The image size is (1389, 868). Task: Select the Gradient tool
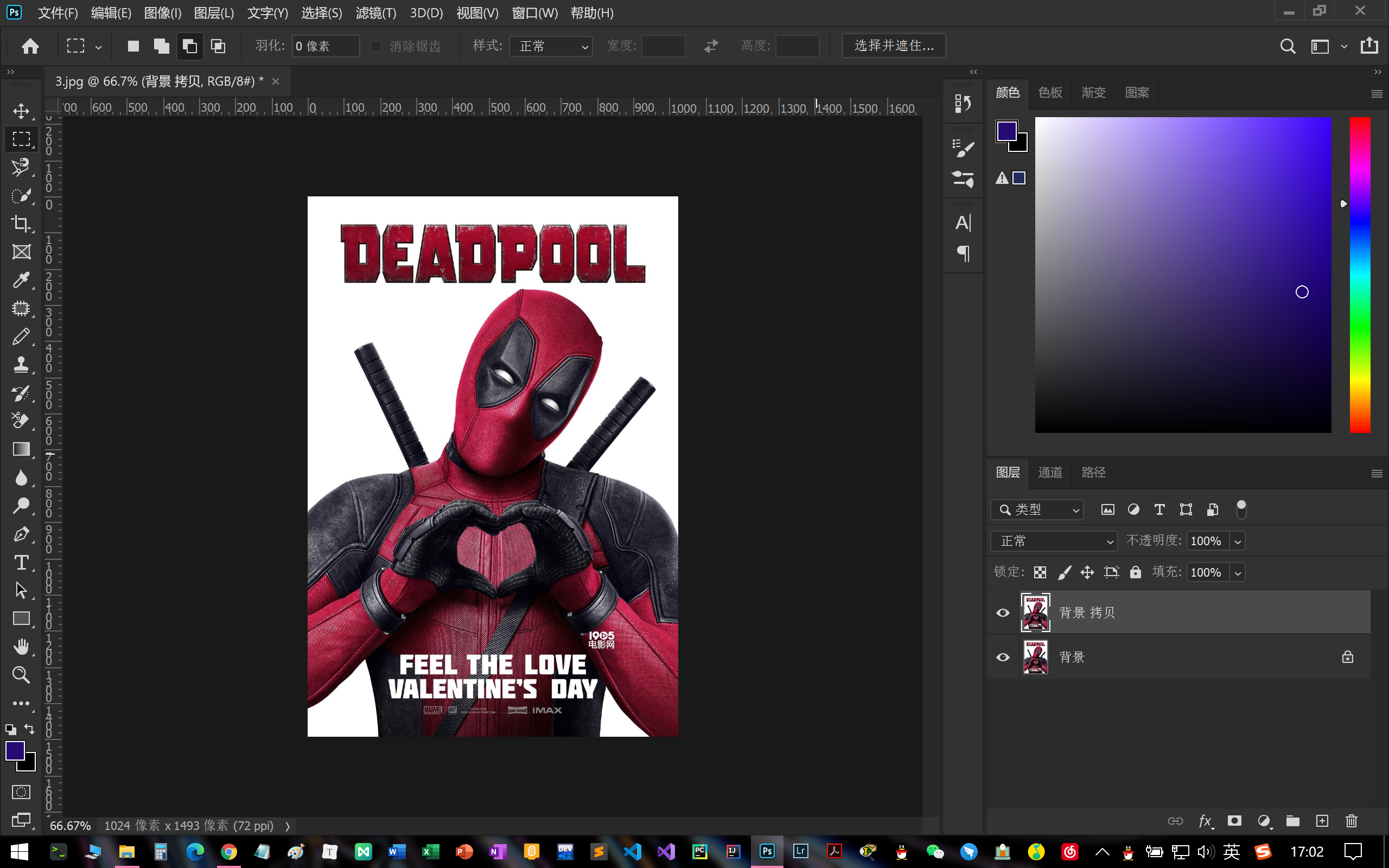21,449
